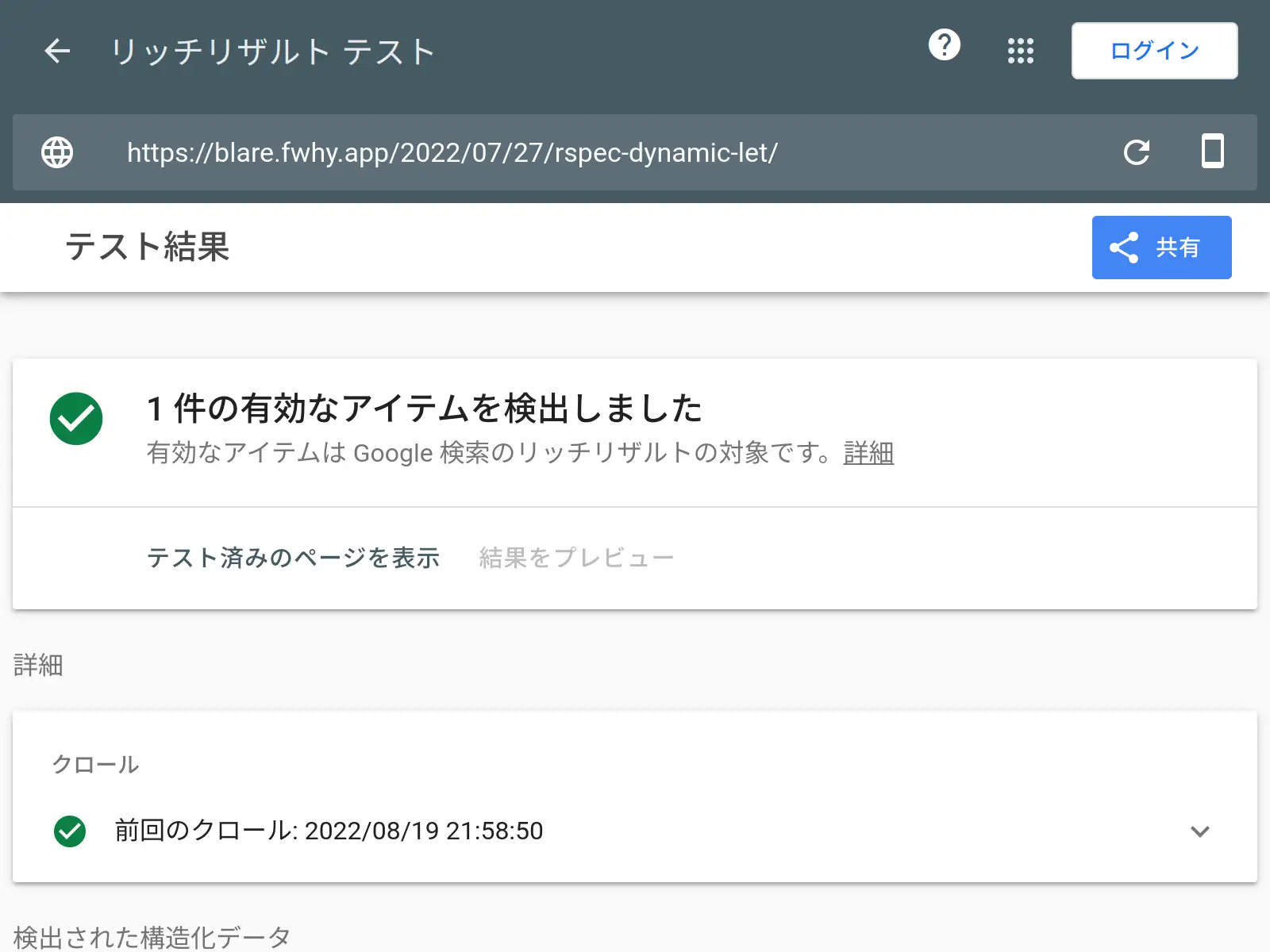Click the green crawl status checkmark

tap(70, 831)
